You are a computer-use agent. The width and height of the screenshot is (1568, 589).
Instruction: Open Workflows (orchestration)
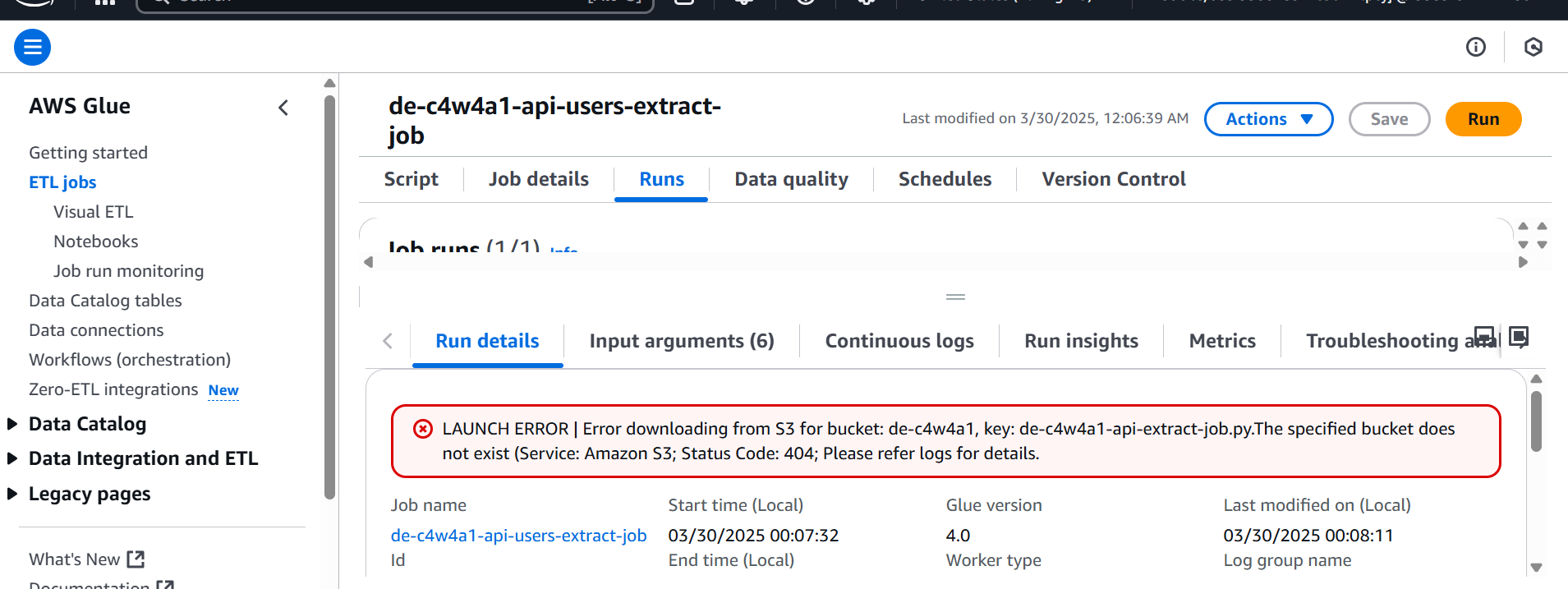pos(130,360)
